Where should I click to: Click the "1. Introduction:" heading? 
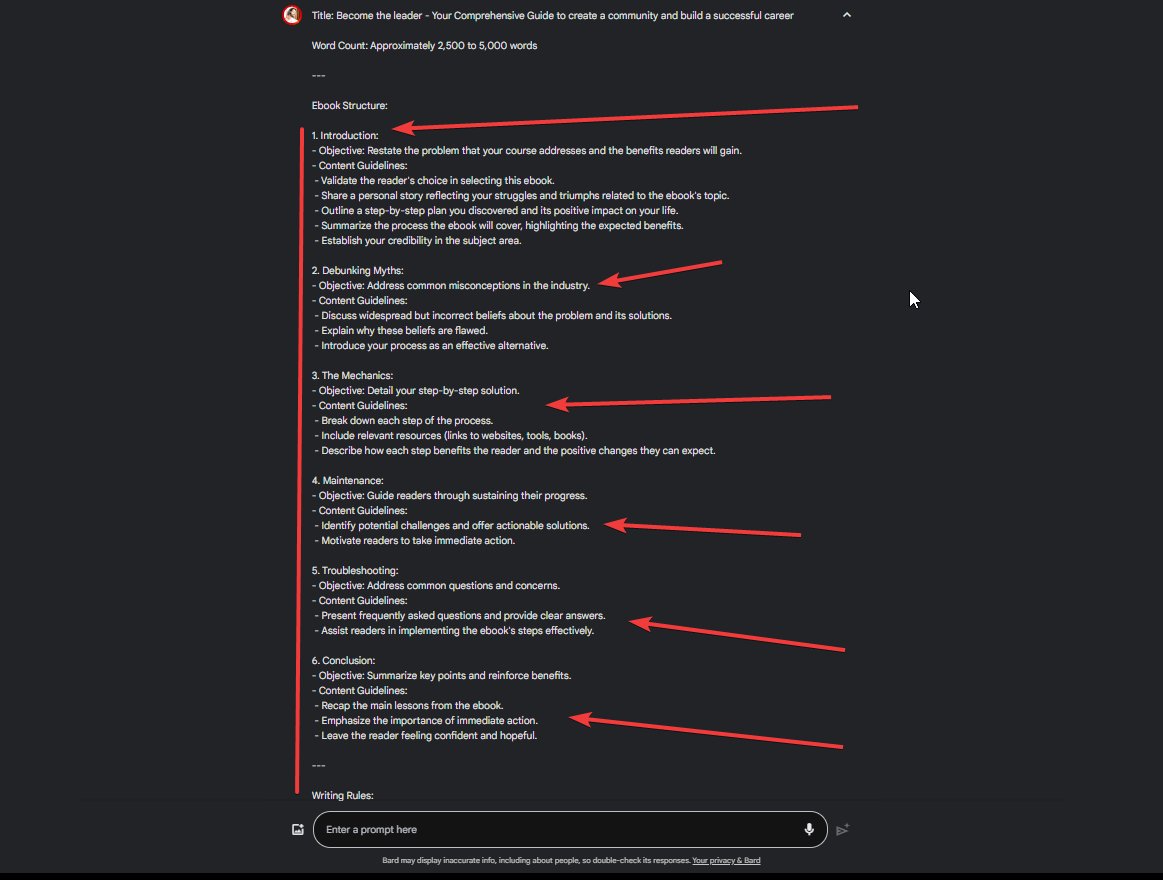[345, 136]
